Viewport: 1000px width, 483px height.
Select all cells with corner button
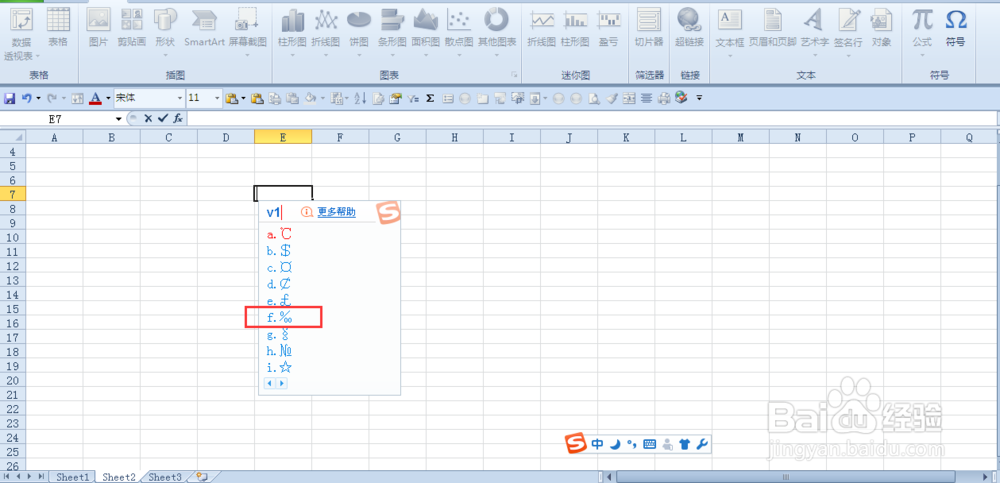(13, 137)
